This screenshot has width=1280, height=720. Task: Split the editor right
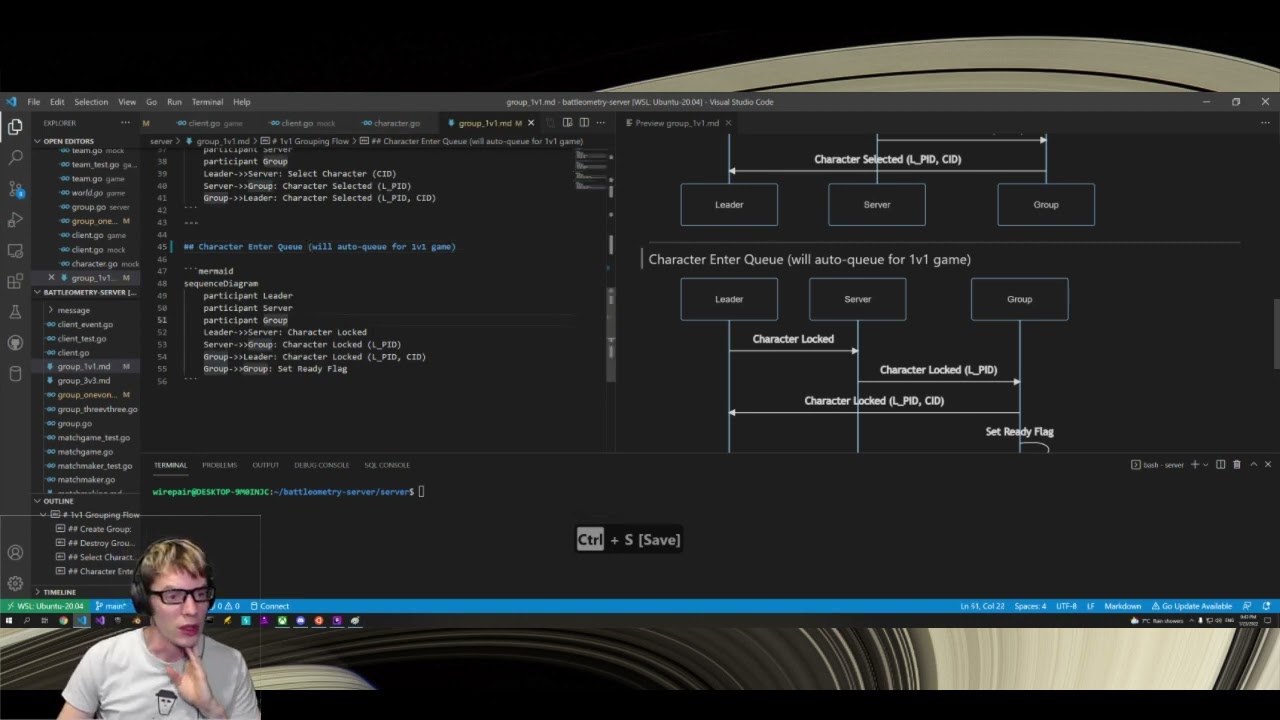click(583, 123)
